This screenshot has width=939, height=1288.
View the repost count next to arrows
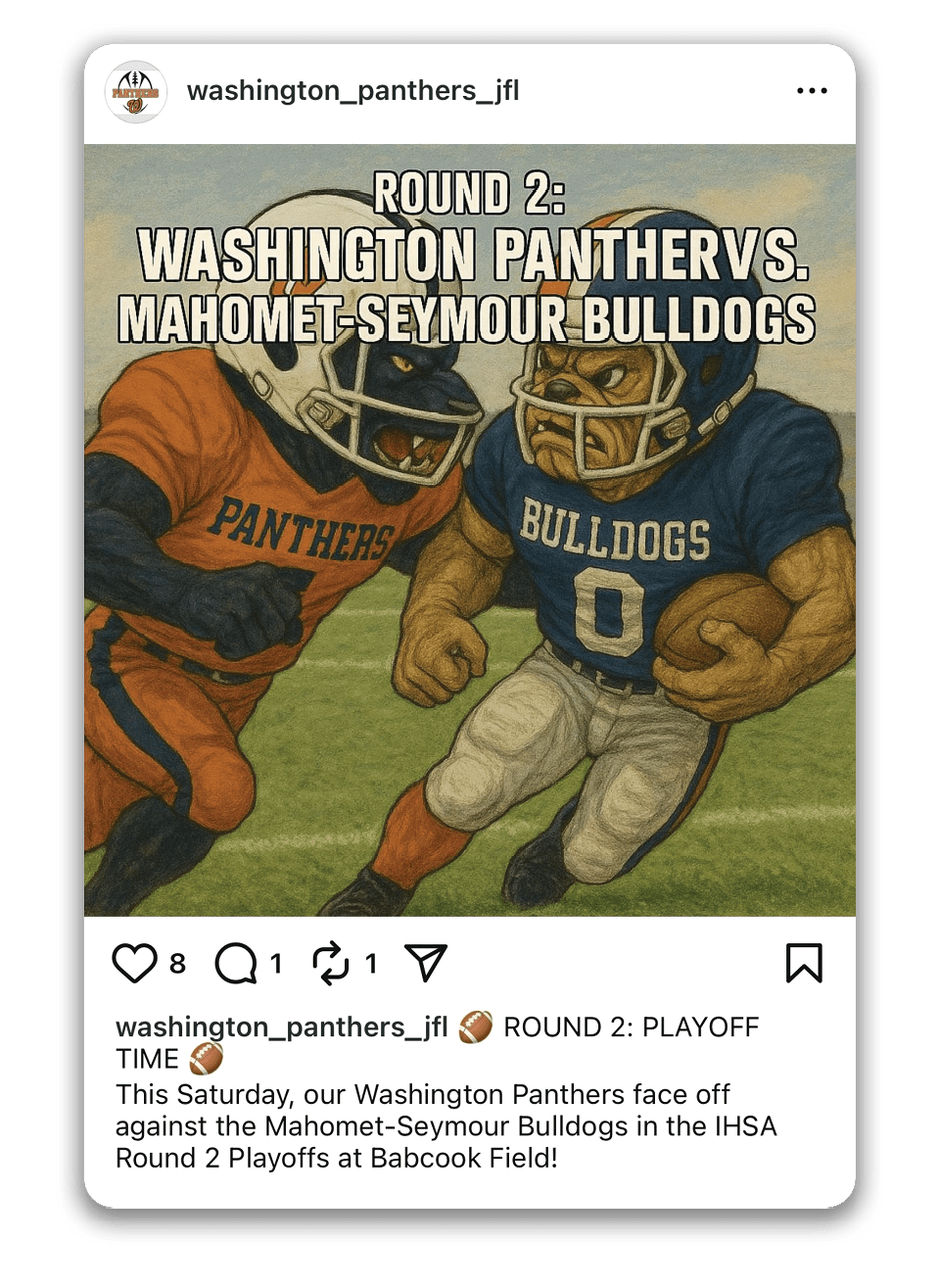pos(371,964)
